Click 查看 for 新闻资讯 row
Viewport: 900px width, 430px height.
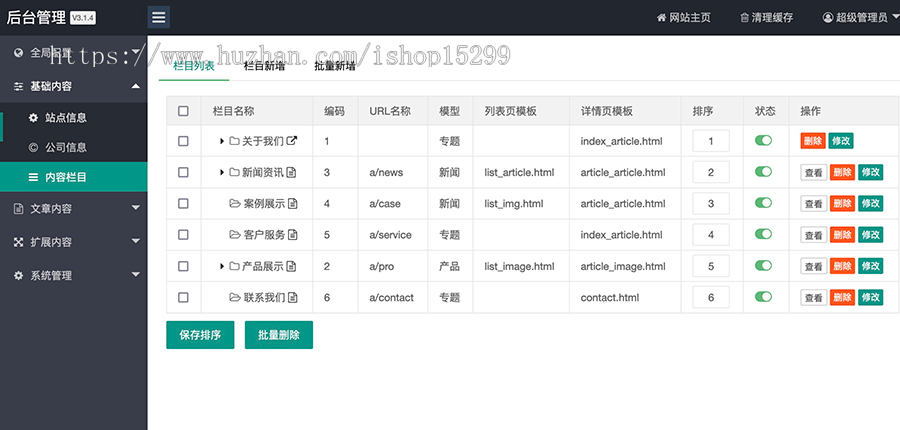(x=814, y=172)
